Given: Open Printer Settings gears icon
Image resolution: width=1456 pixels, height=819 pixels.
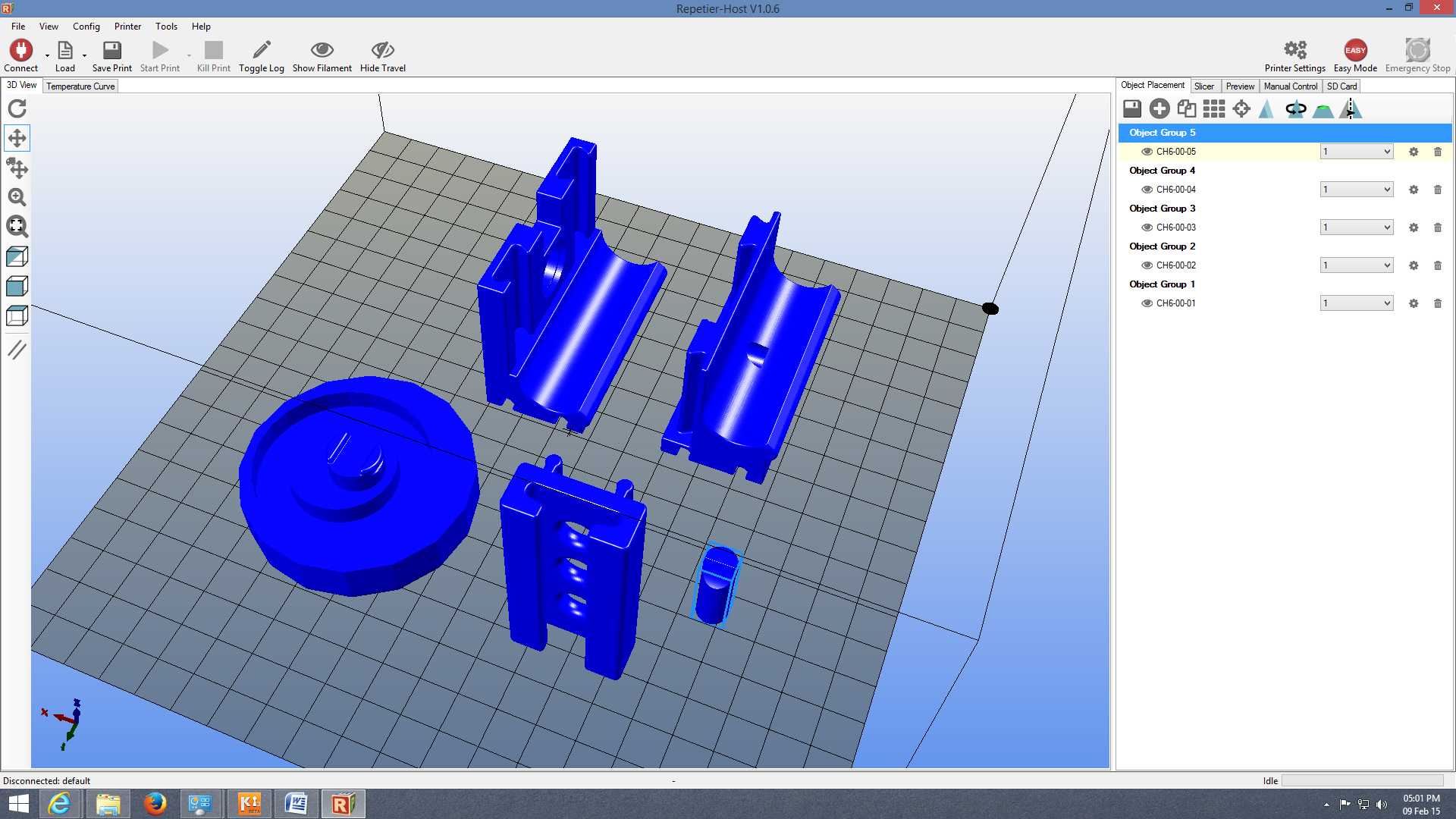Looking at the screenshot, I should [x=1295, y=50].
